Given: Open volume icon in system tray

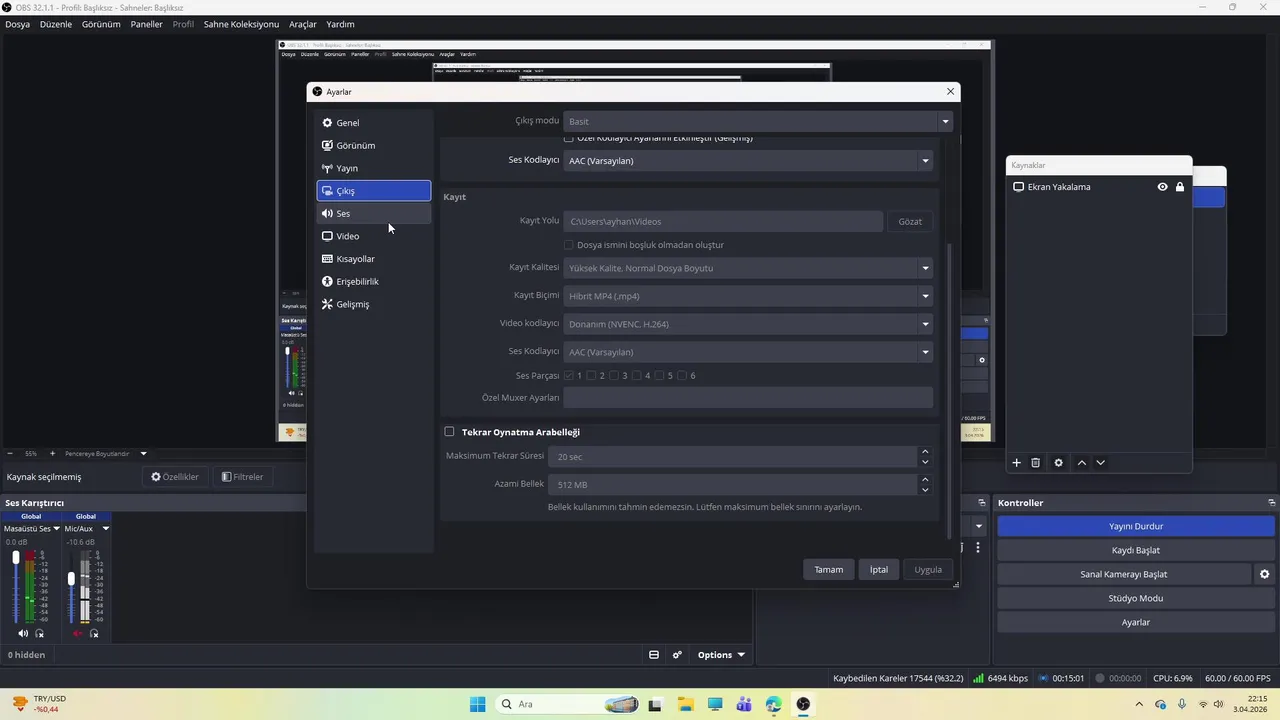Looking at the screenshot, I should tap(1219, 704).
